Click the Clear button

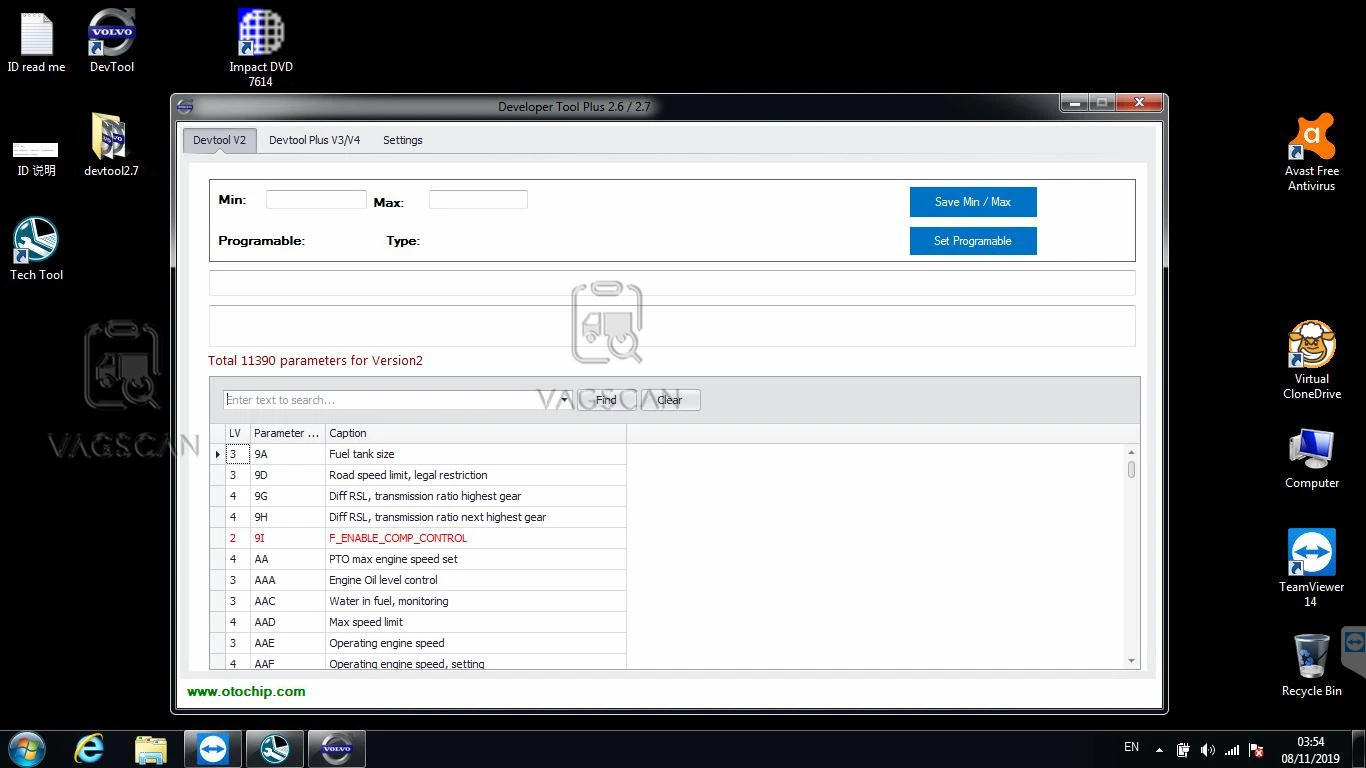[x=669, y=400]
